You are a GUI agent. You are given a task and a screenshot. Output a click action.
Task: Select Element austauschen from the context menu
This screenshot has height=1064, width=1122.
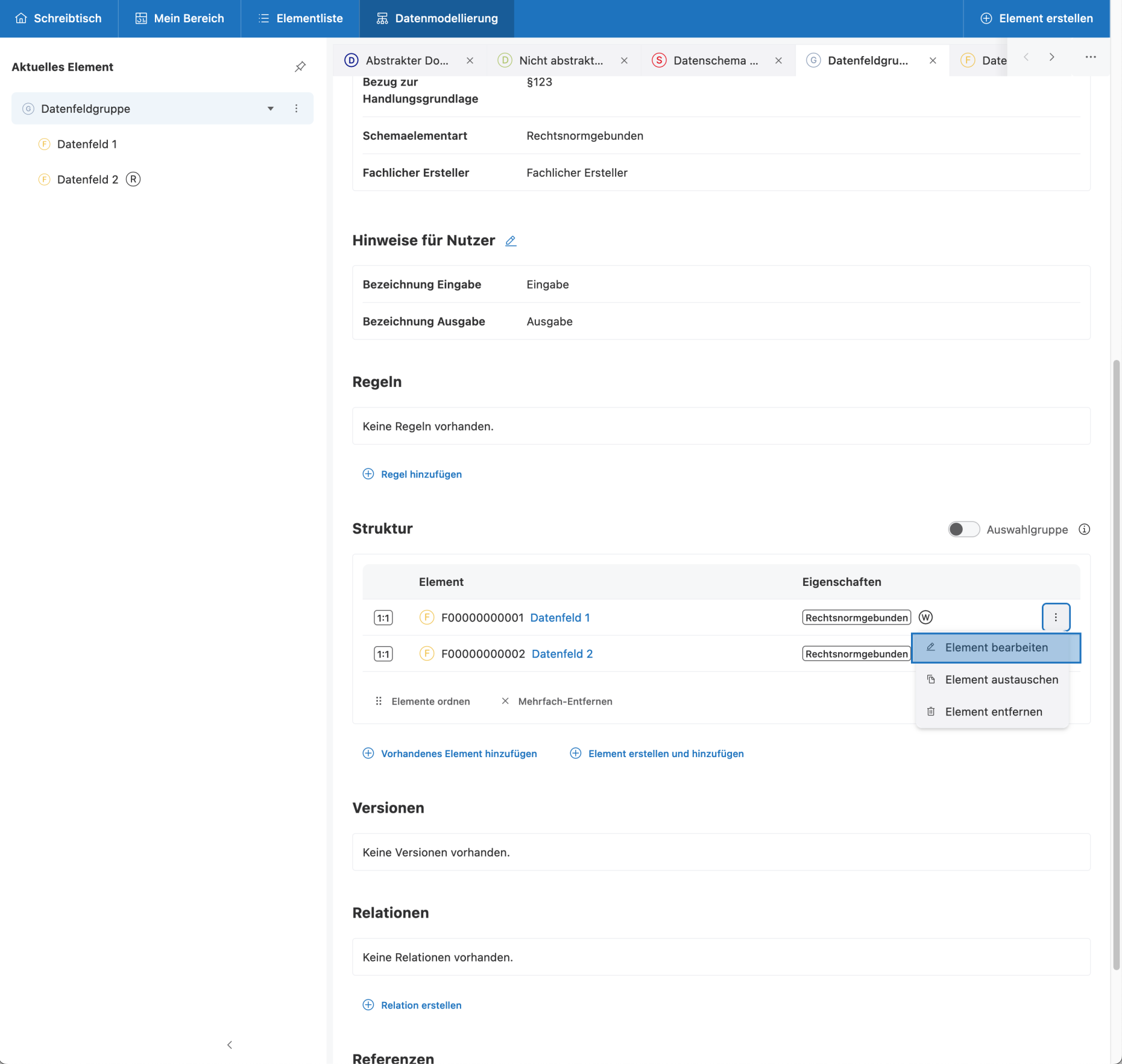point(1001,679)
